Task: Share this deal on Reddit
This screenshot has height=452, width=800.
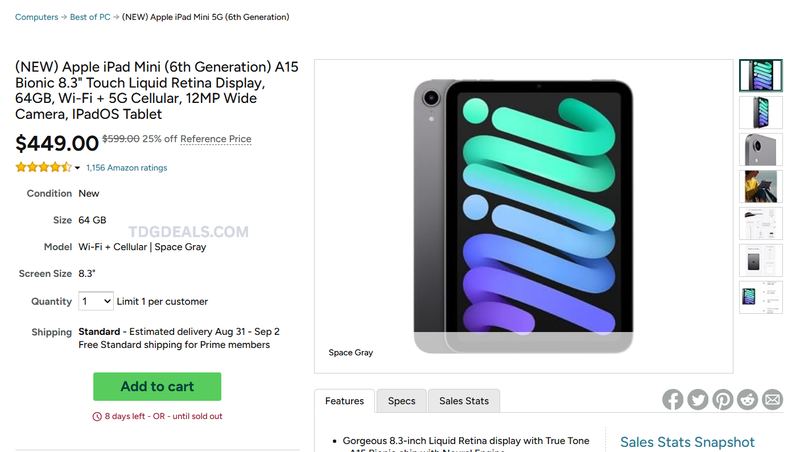Action: [x=747, y=399]
